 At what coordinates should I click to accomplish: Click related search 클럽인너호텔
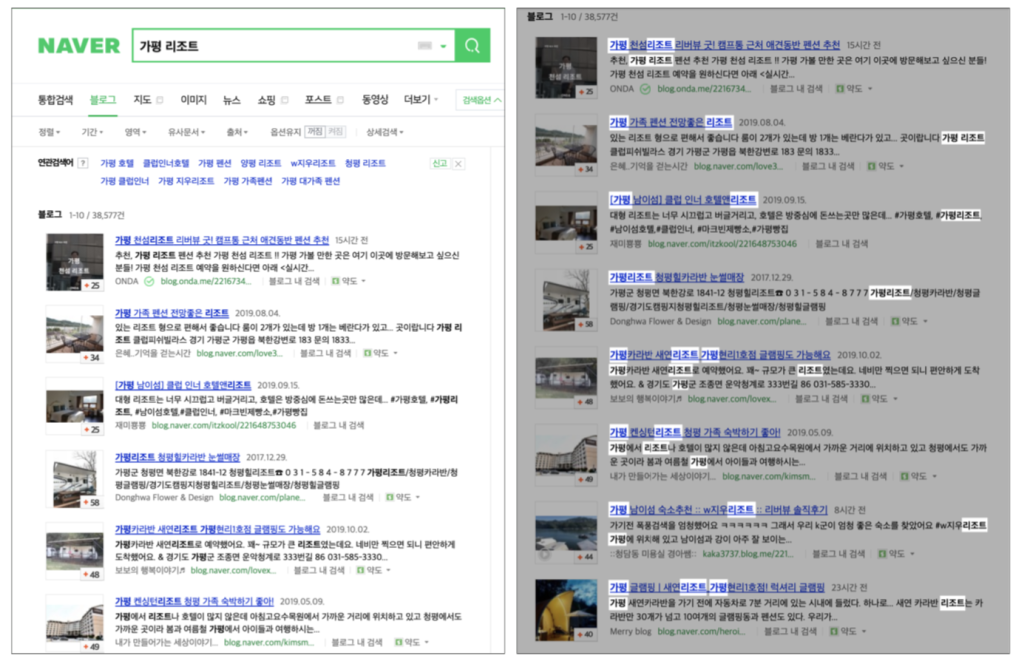(166, 163)
